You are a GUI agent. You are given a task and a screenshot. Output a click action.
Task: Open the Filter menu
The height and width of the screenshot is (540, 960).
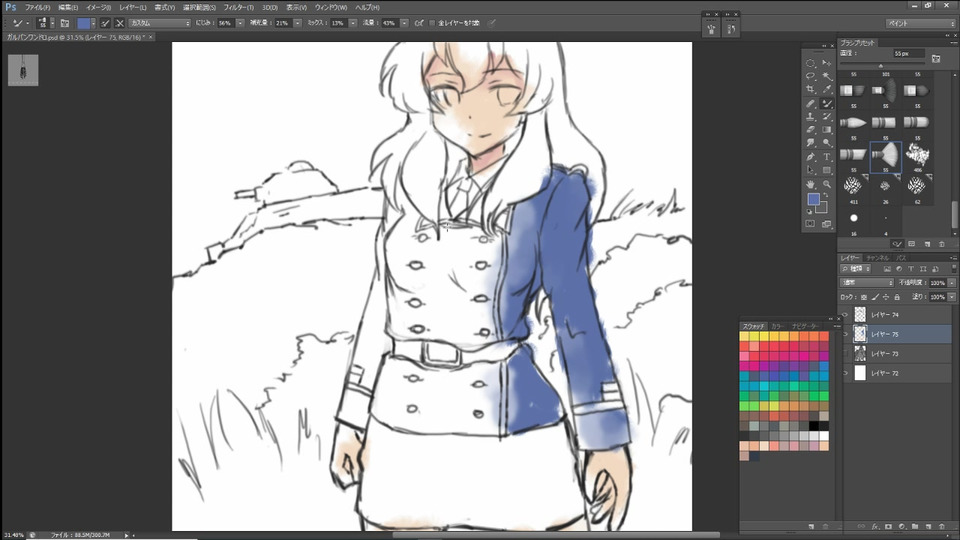tap(238, 7)
